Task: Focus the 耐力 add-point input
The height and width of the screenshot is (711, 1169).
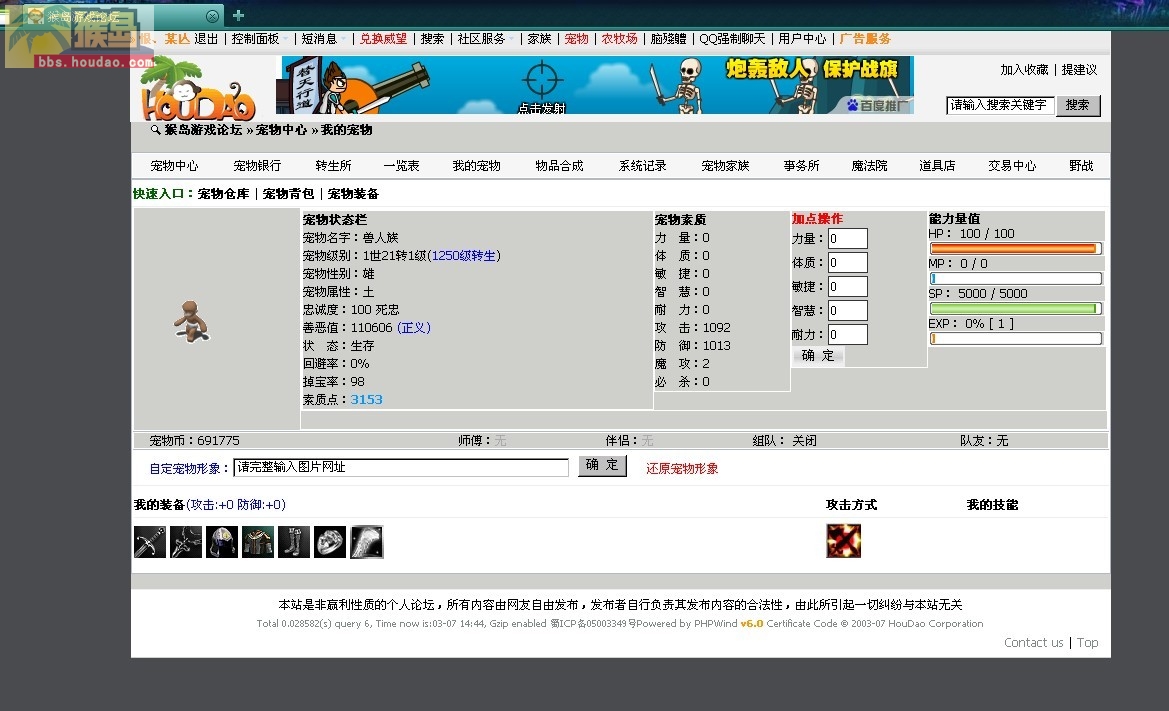Action: 847,334
